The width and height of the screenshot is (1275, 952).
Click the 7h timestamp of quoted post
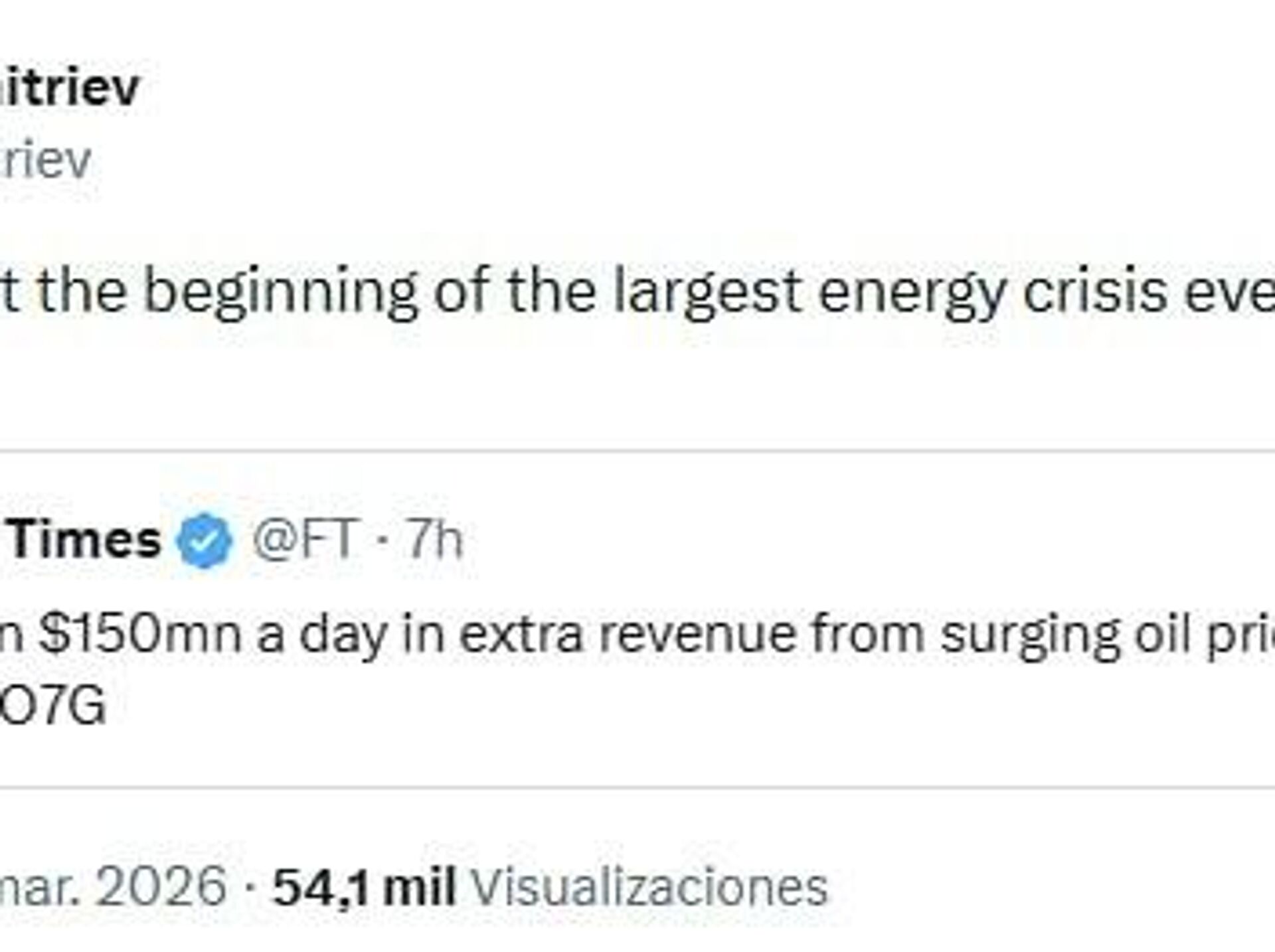(x=434, y=539)
